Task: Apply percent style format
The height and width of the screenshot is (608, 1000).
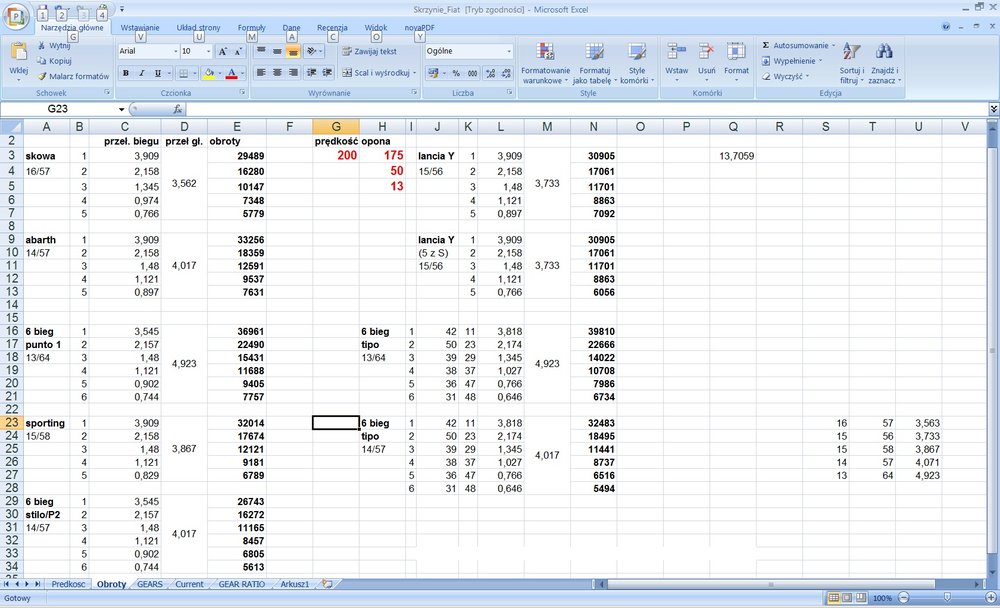Action: [x=456, y=73]
